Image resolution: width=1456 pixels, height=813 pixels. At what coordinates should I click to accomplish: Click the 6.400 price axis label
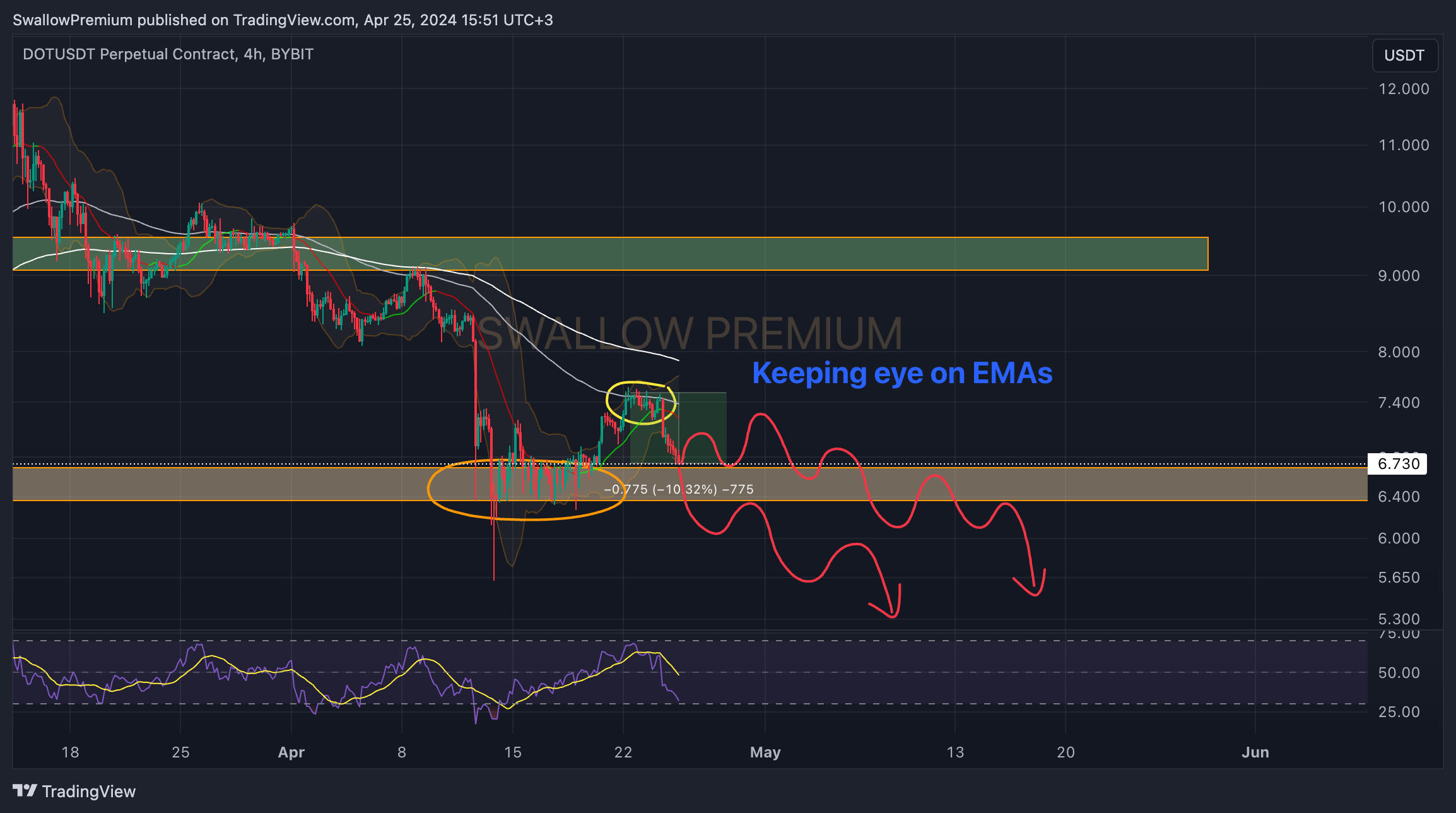point(1399,497)
